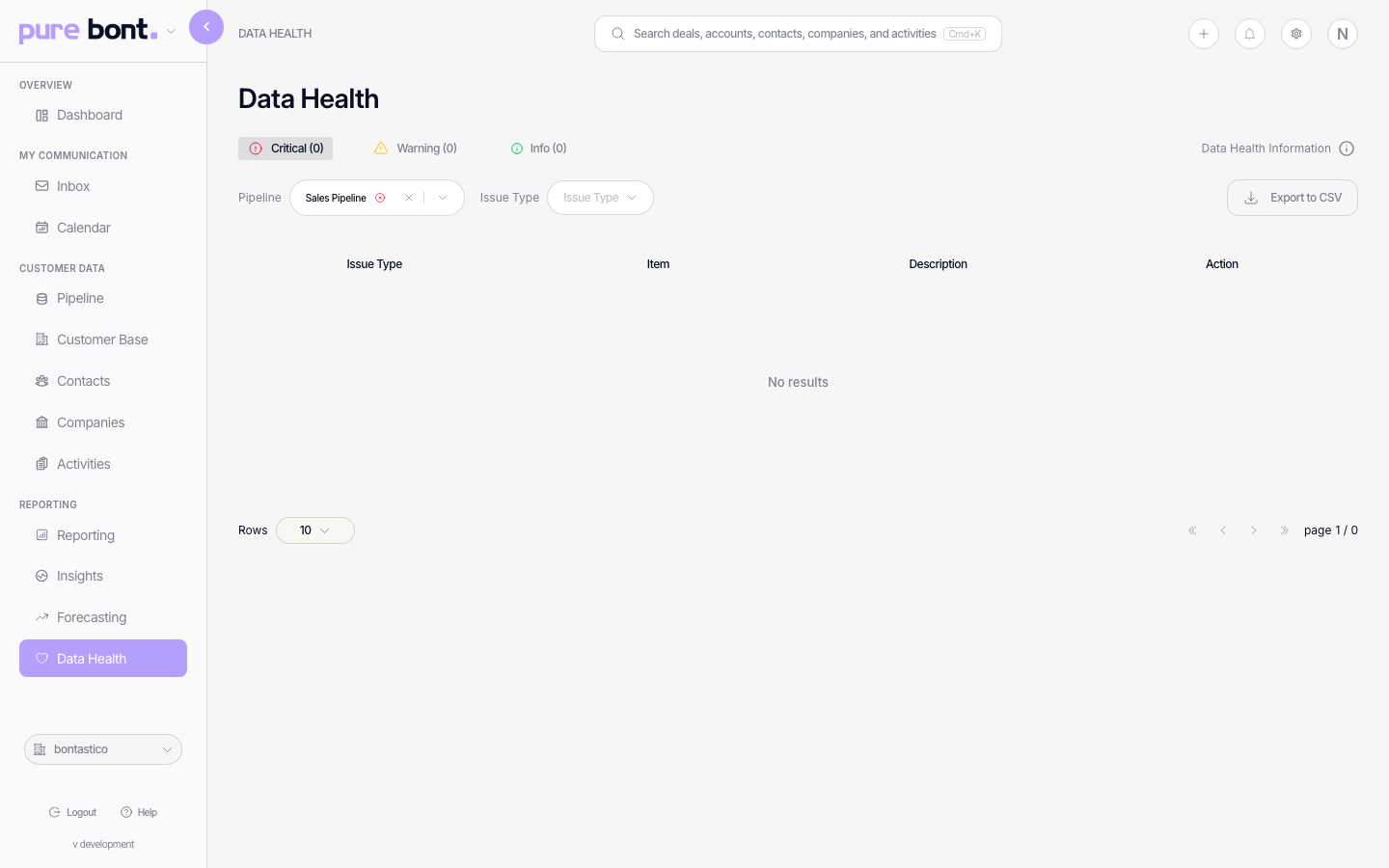Click the DATA HEALTH breadcrumb
Viewport: 1389px width, 868px height.
[x=275, y=34]
